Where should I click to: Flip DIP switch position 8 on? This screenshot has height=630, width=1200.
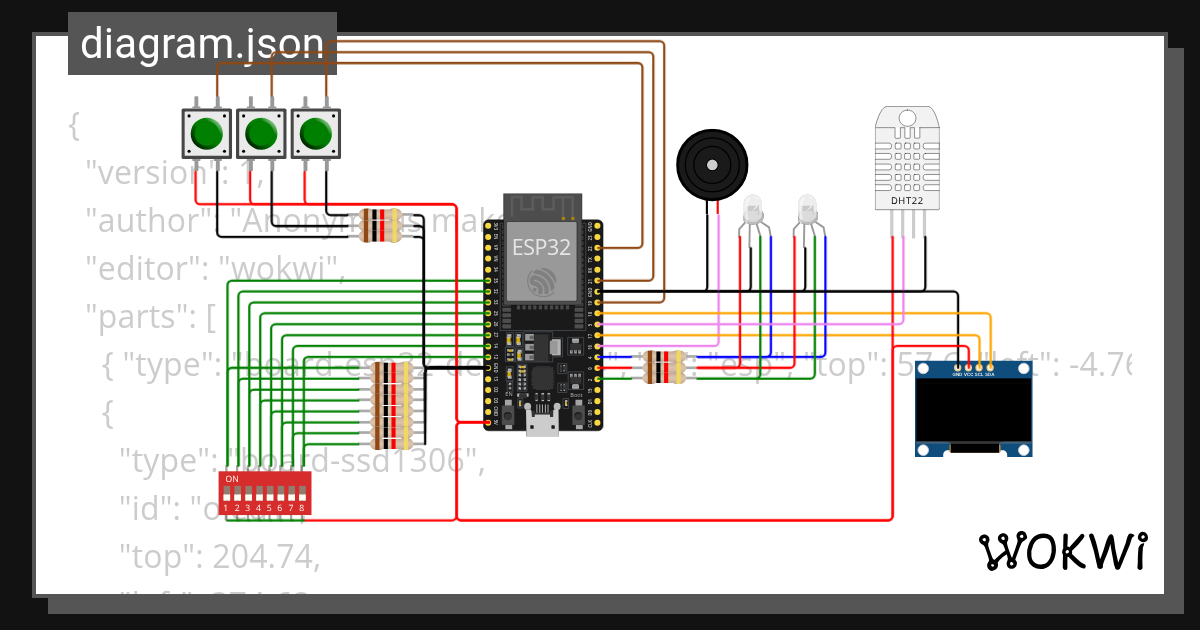[303, 495]
